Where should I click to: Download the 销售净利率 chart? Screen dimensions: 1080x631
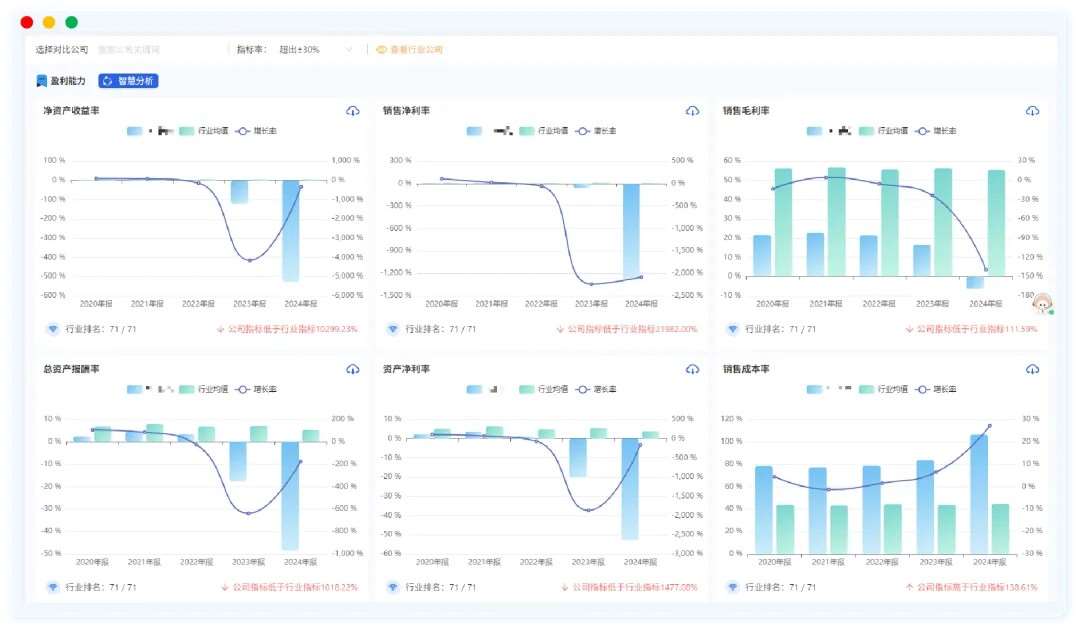pos(692,111)
